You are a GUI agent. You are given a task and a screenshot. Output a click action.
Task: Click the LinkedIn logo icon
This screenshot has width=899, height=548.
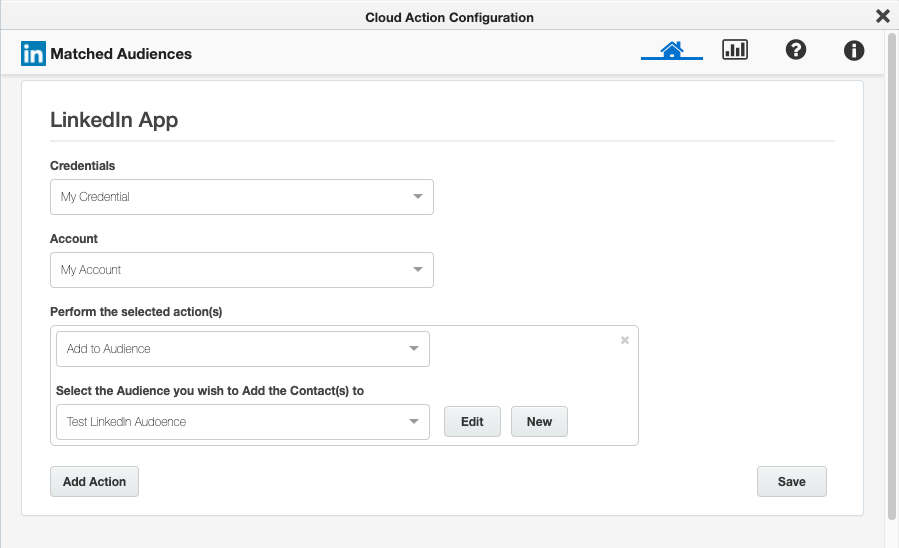(33, 54)
